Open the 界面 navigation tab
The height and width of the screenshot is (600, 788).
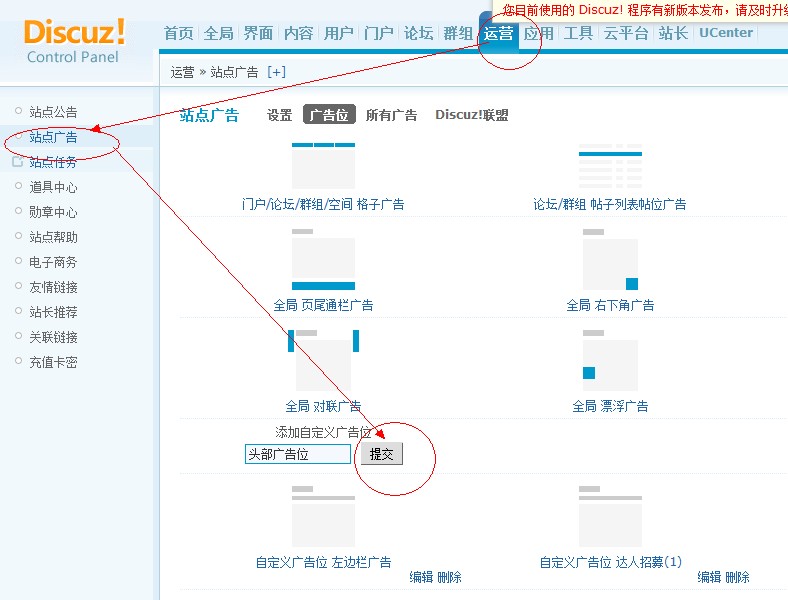(x=258, y=33)
